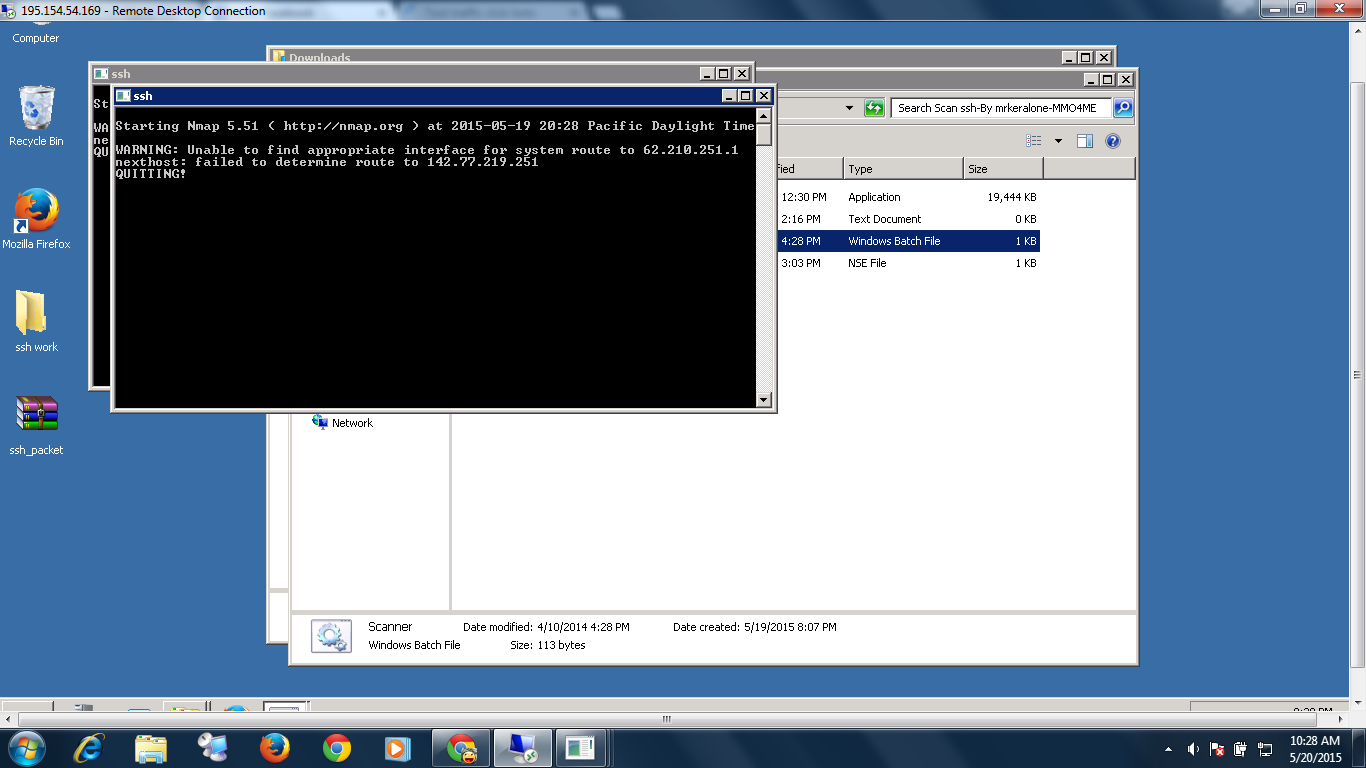
Task: Open the view options dropdown arrow
Action: pyautogui.click(x=1058, y=141)
